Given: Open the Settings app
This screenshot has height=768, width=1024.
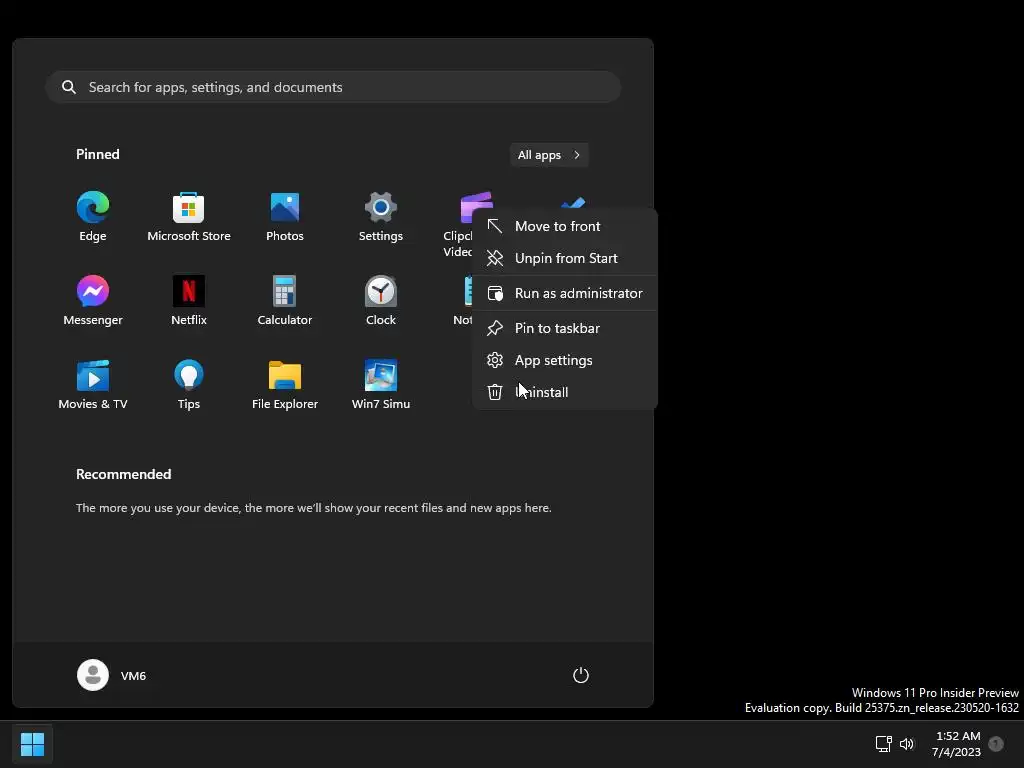Looking at the screenshot, I should (x=381, y=217).
